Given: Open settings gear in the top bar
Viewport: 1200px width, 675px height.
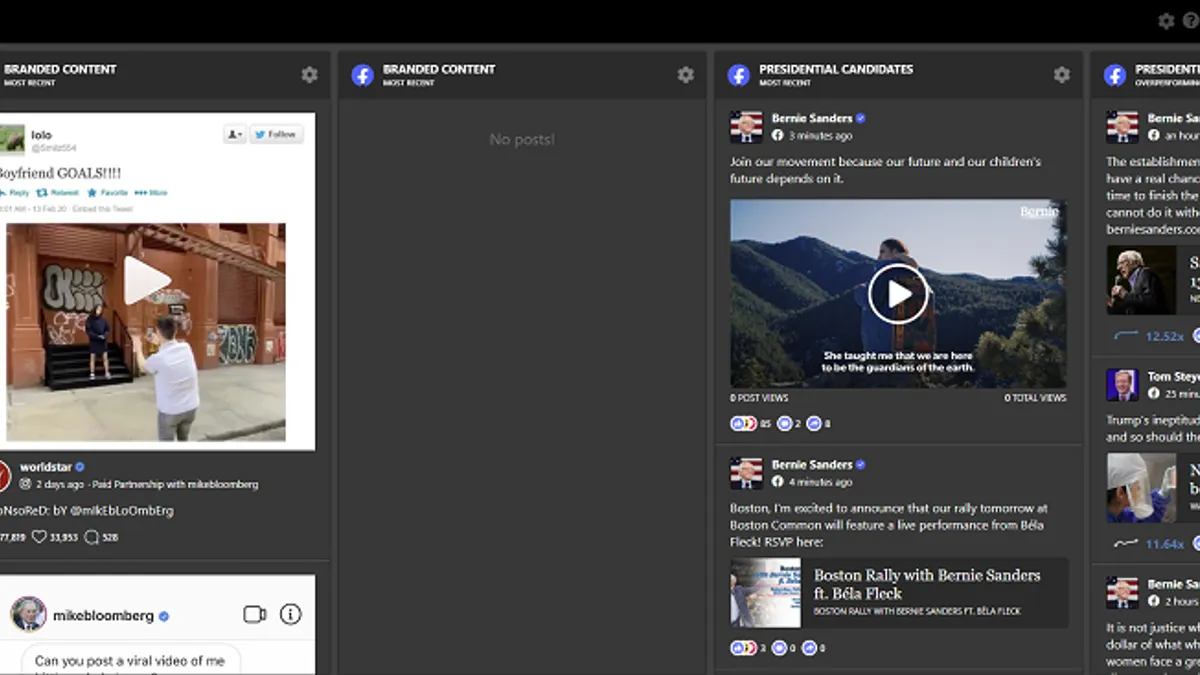Looking at the screenshot, I should pos(1166,21).
